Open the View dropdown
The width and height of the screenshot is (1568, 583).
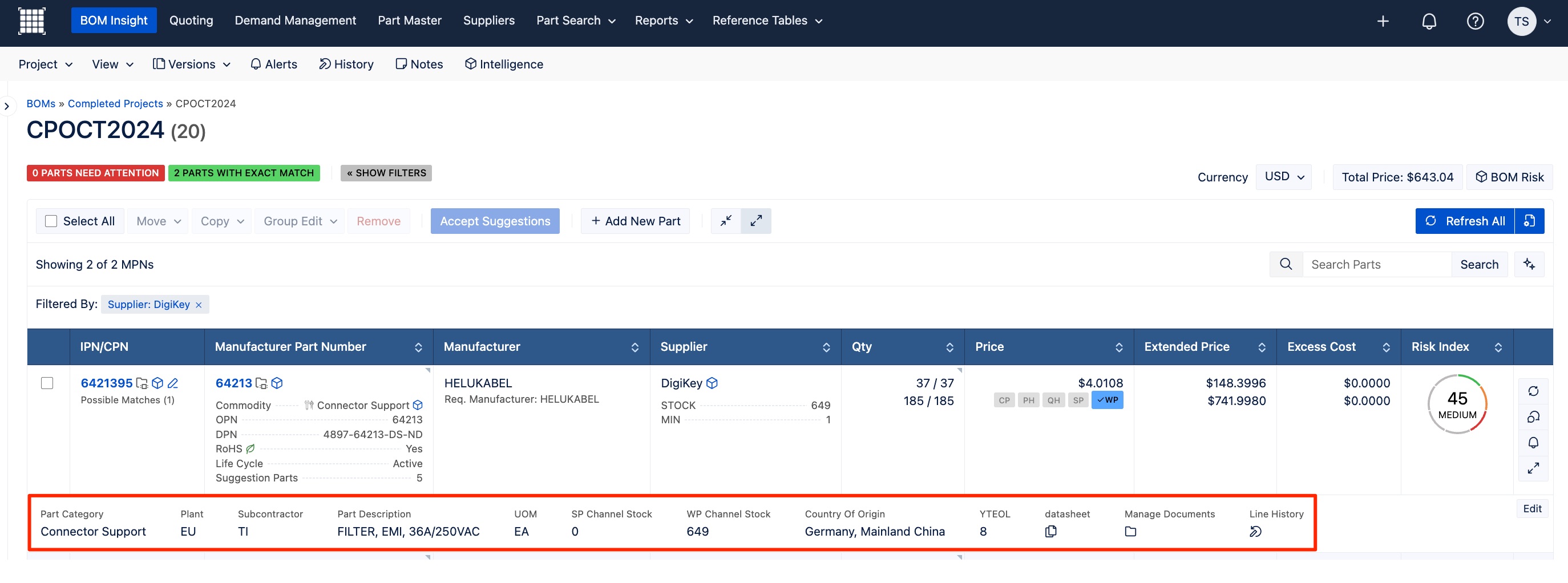point(112,64)
